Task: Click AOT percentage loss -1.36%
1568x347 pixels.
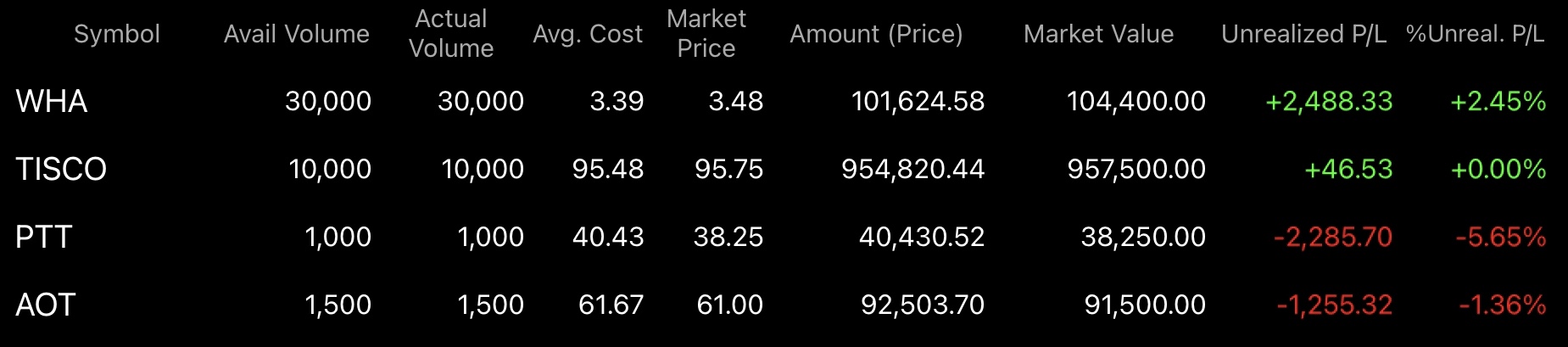Action: tap(1503, 305)
